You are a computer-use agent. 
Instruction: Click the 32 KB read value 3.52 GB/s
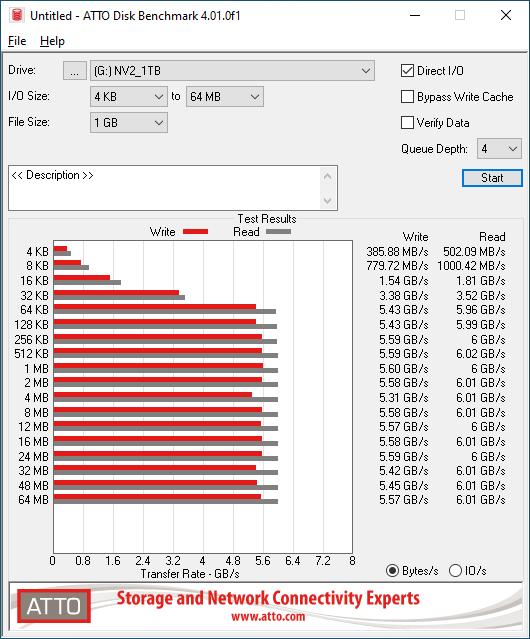[x=481, y=295]
